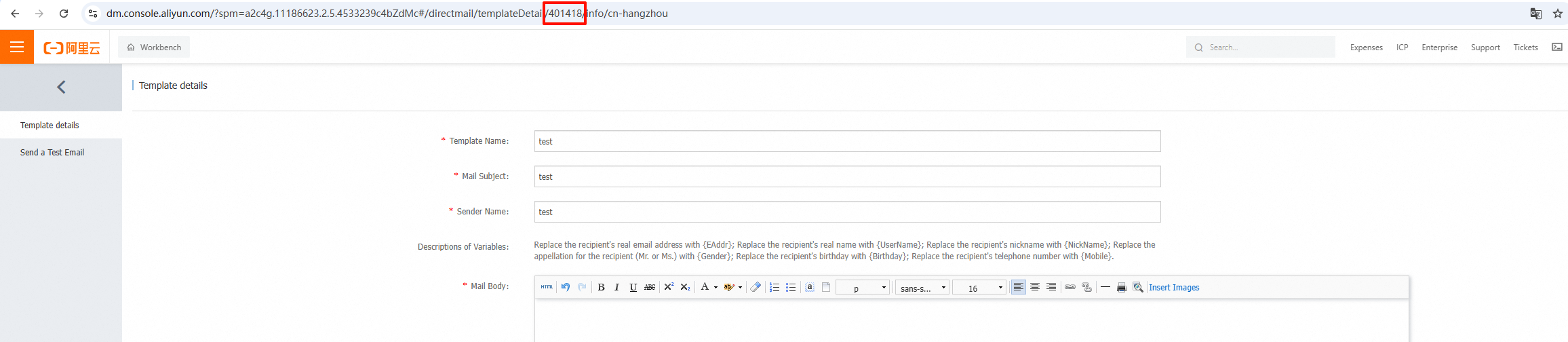Click the browser address bar URL
The width and height of the screenshot is (1568, 342).
tap(387, 14)
